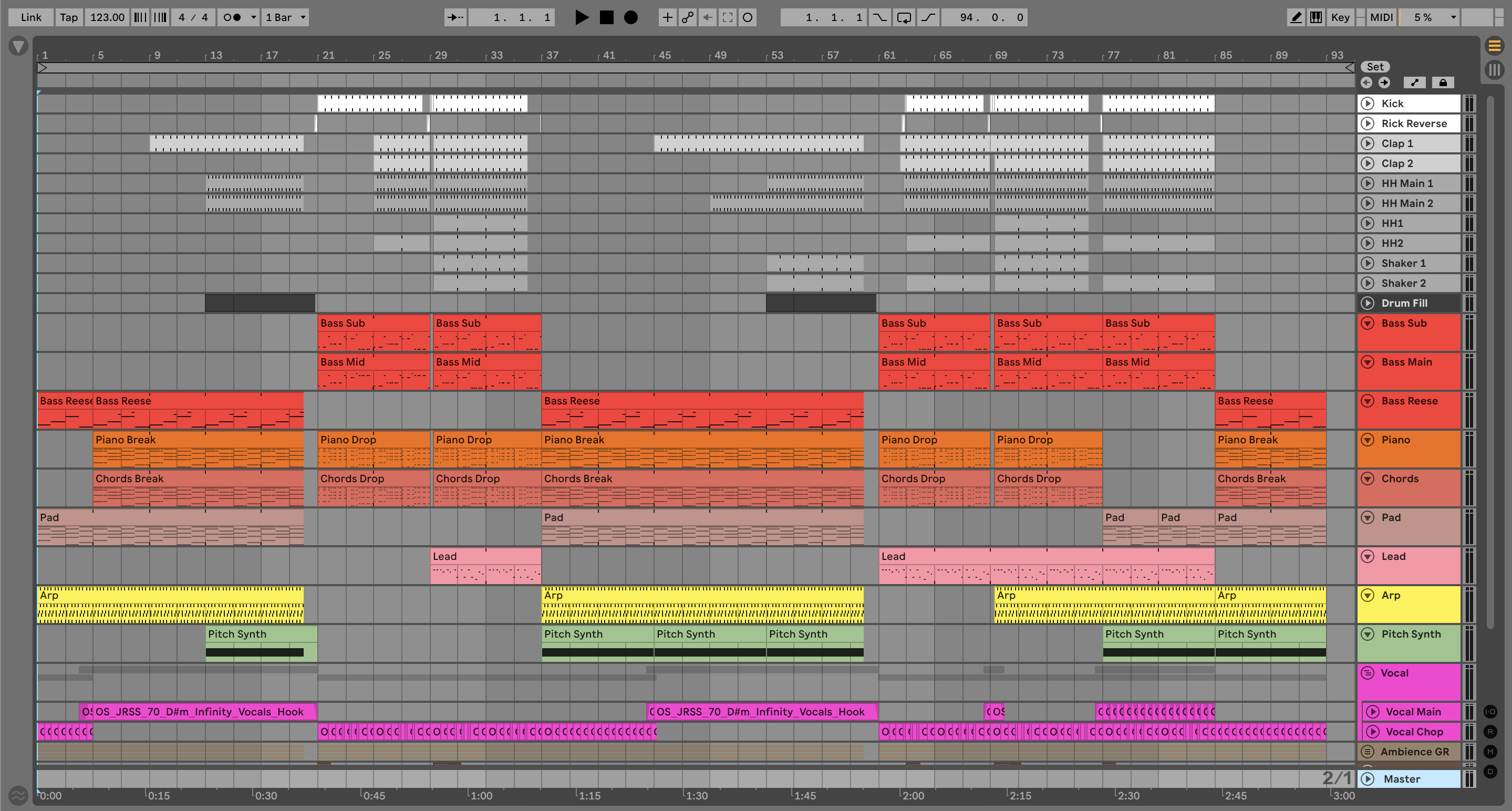Click the Automation Arm link icon
1512x811 pixels.
[687, 17]
